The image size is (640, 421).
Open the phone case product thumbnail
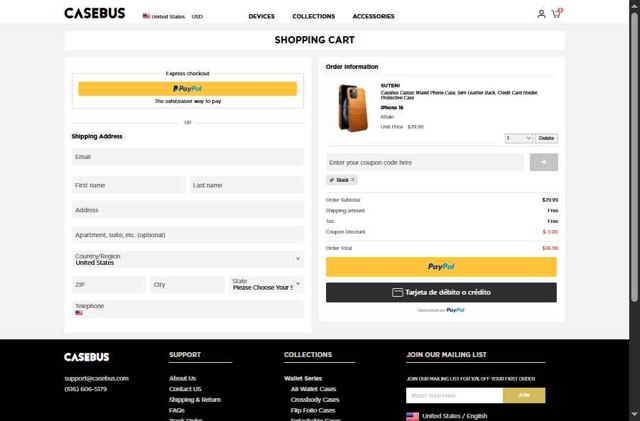point(353,107)
